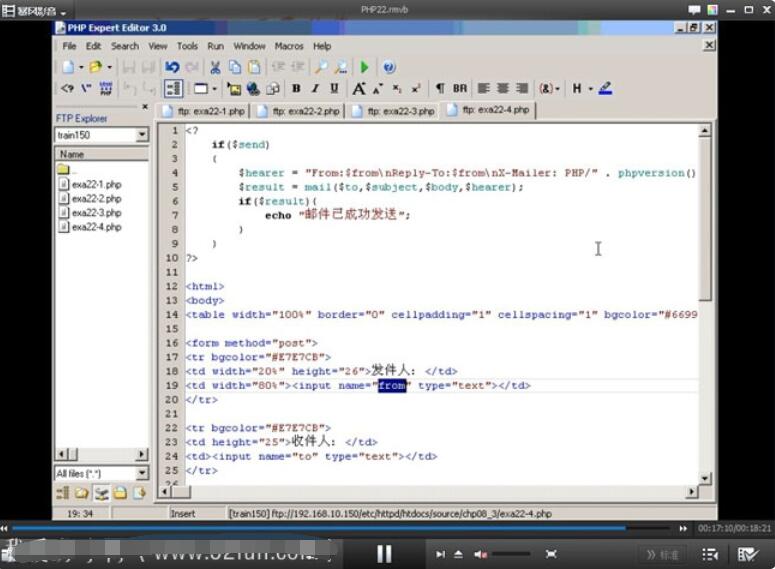Insert paragraph mark icon
The image size is (775, 569).
tap(439, 88)
